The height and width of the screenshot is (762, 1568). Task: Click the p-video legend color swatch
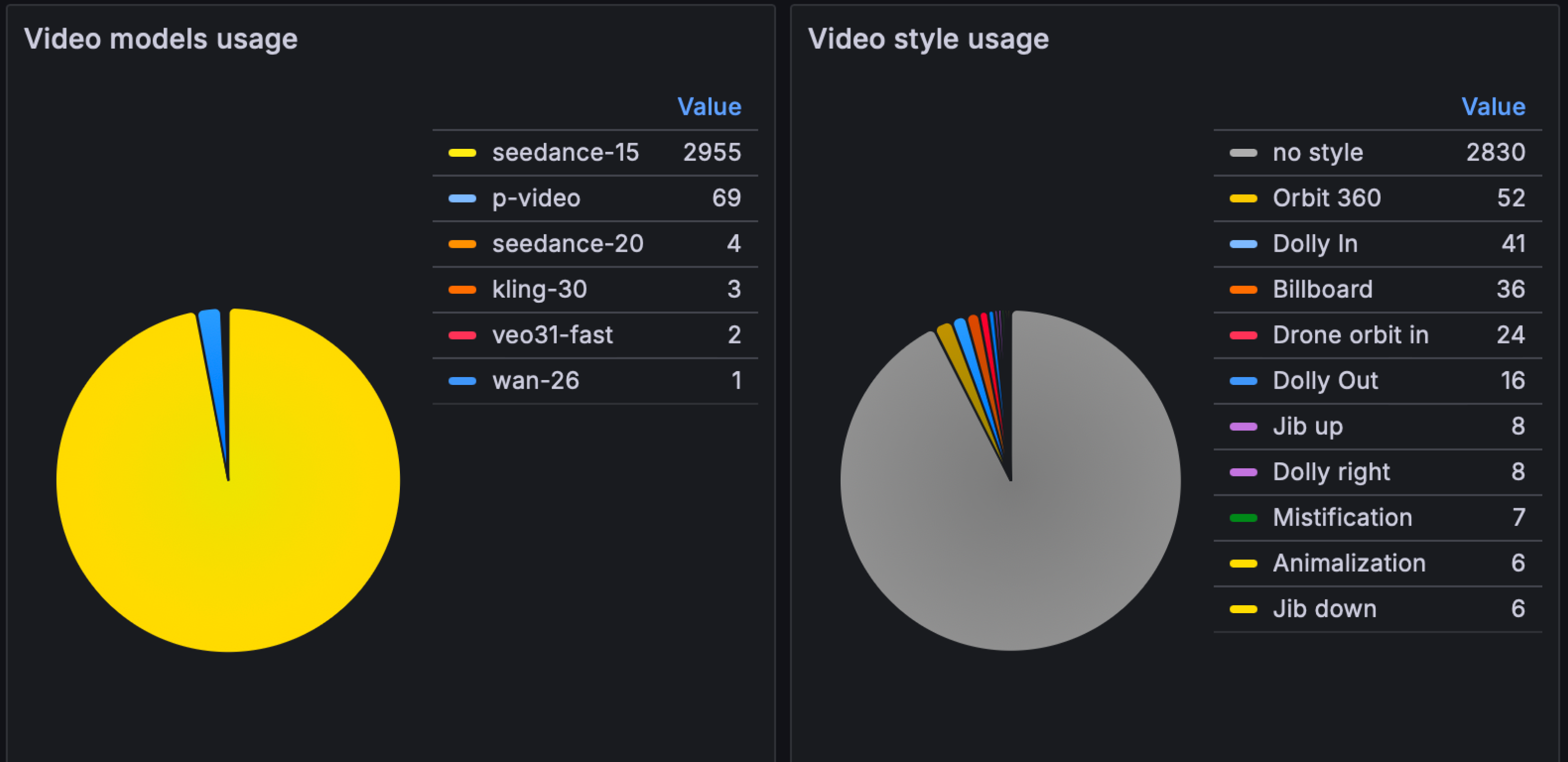point(462,199)
